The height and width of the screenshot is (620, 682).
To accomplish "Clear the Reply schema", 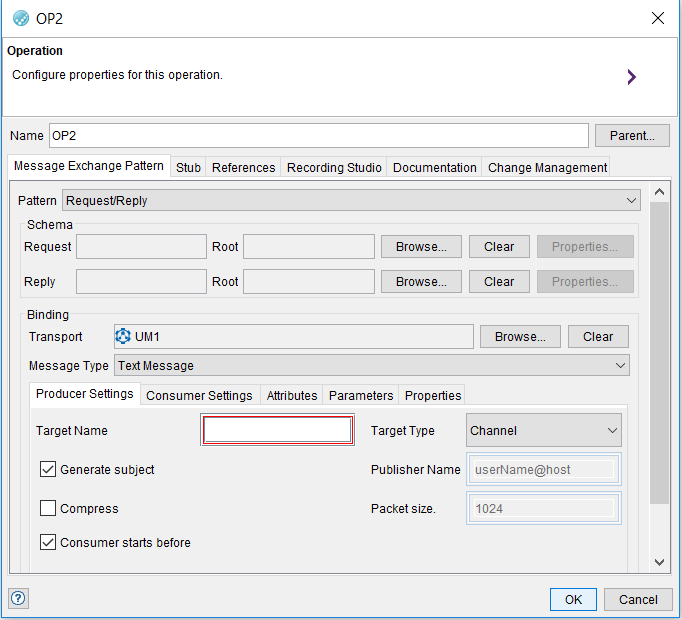I will coord(499,282).
